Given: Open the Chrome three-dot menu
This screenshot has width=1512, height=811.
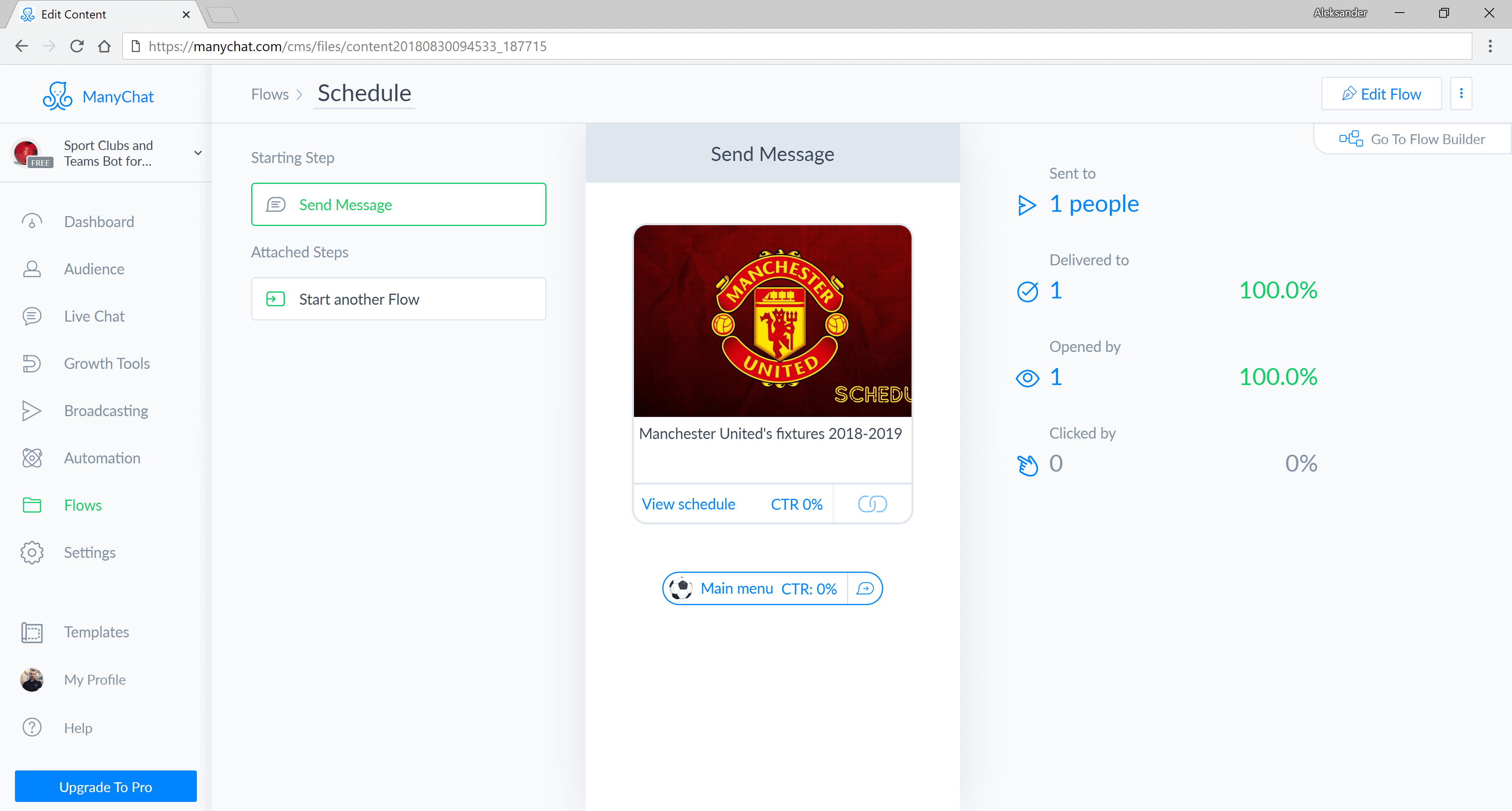Looking at the screenshot, I should (1490, 46).
